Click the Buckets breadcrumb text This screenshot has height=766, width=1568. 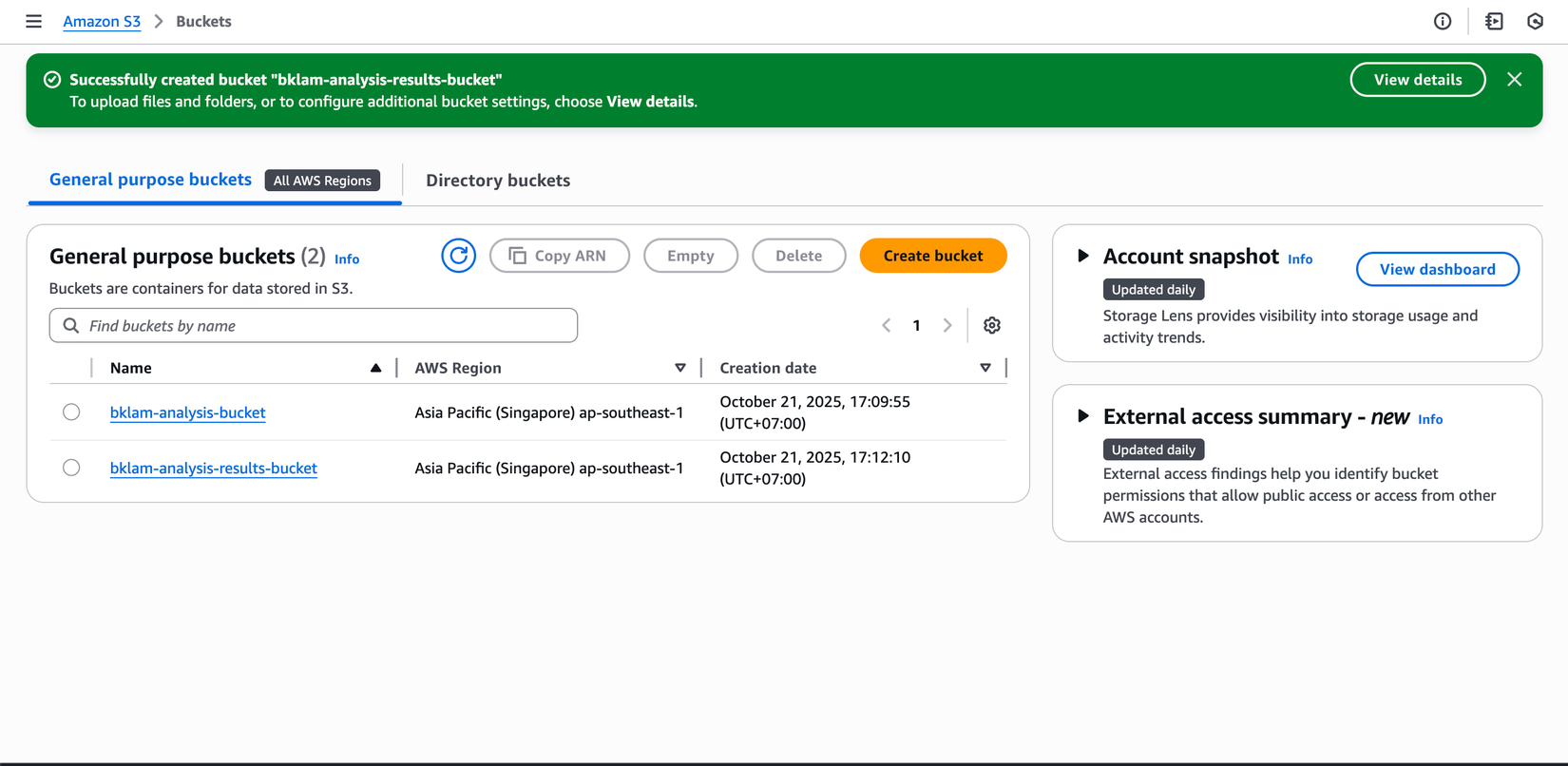click(203, 21)
